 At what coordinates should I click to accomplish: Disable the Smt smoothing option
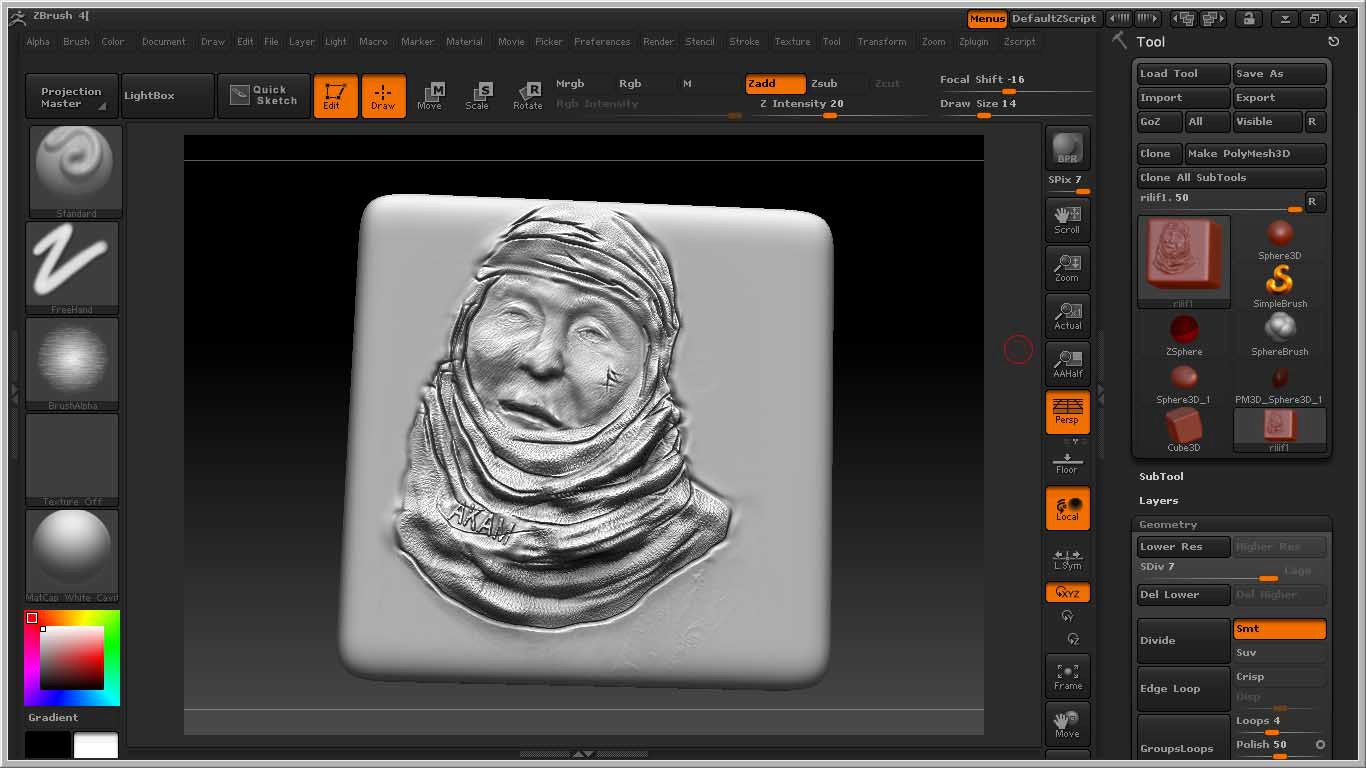[1279, 629]
